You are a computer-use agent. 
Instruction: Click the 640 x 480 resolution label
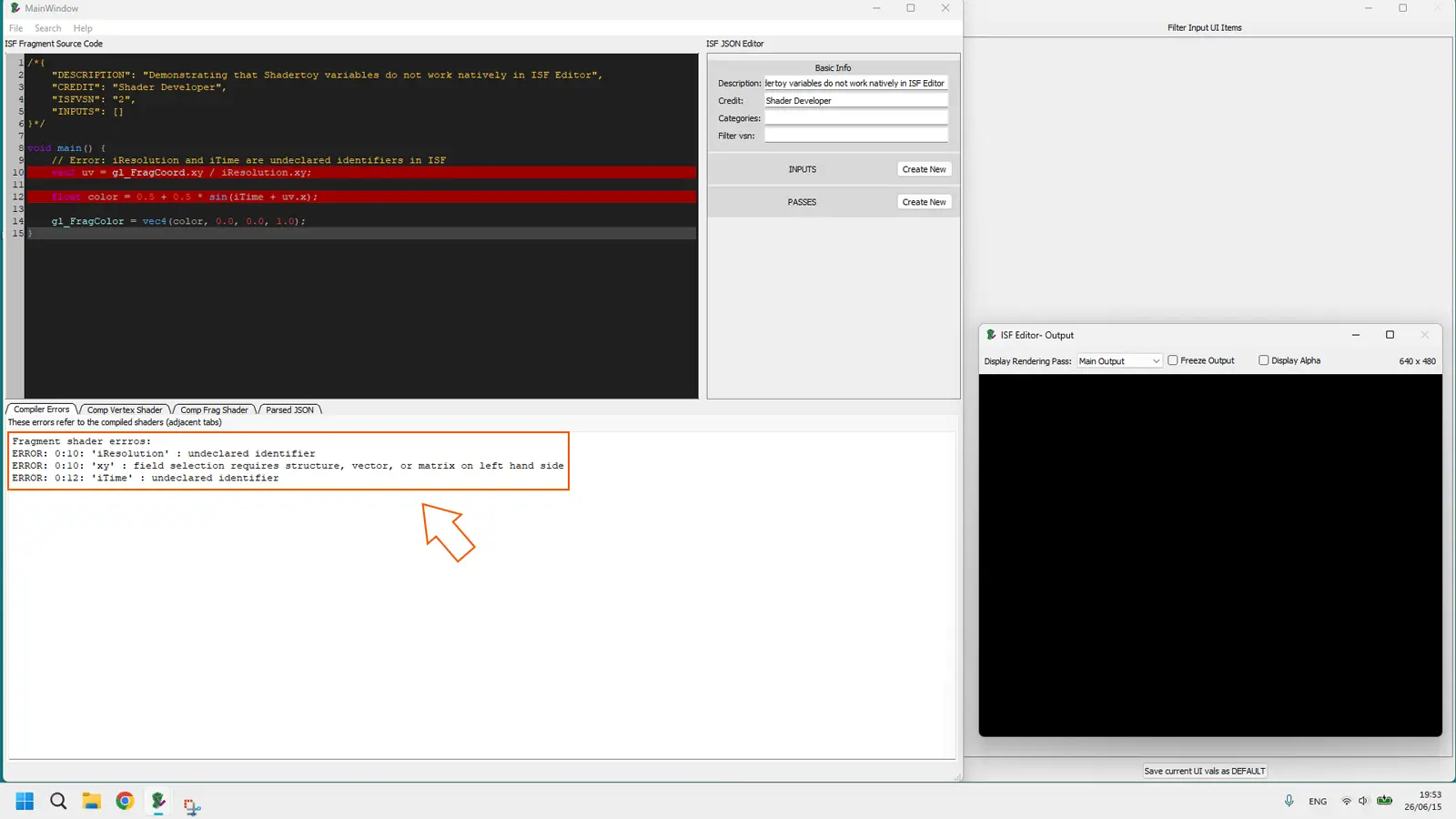pos(1417,361)
